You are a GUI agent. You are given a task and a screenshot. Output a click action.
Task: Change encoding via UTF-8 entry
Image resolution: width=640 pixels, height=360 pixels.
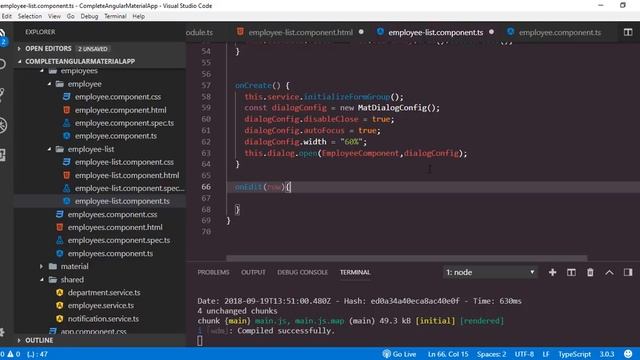coord(524,354)
